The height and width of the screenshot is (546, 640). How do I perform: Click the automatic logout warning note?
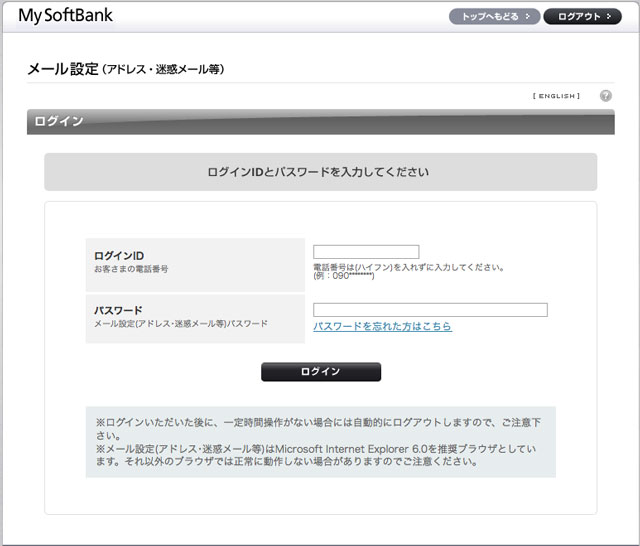click(x=318, y=428)
